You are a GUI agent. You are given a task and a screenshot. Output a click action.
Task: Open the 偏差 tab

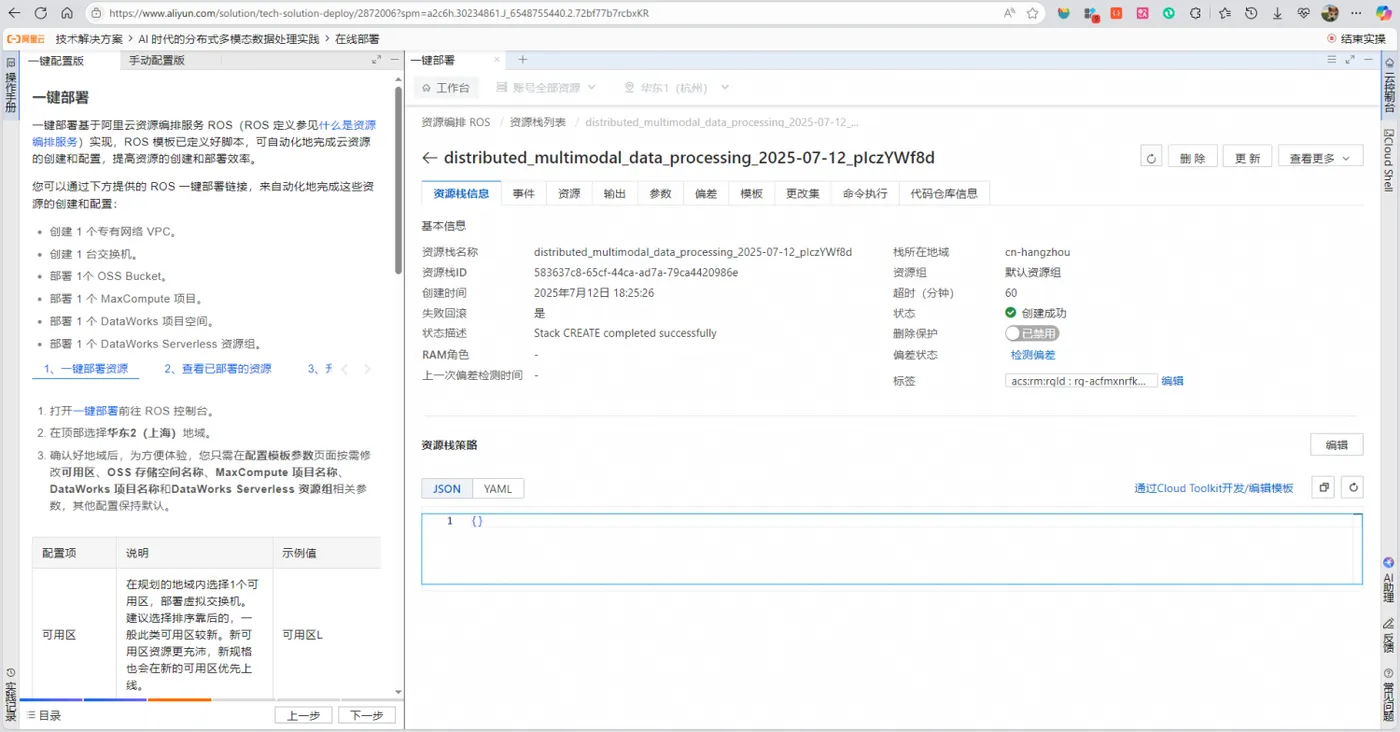coord(706,193)
